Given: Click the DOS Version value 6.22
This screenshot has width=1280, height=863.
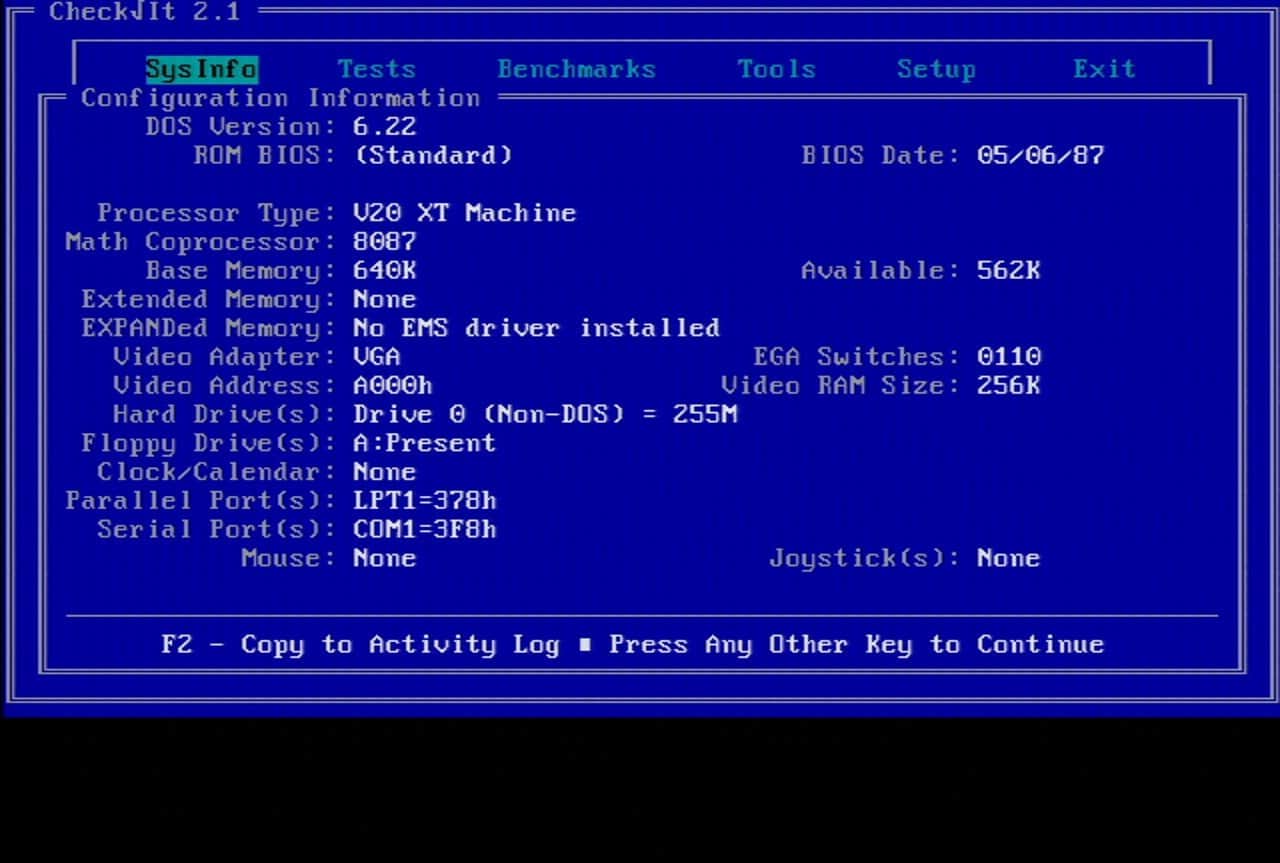Looking at the screenshot, I should [x=384, y=127].
